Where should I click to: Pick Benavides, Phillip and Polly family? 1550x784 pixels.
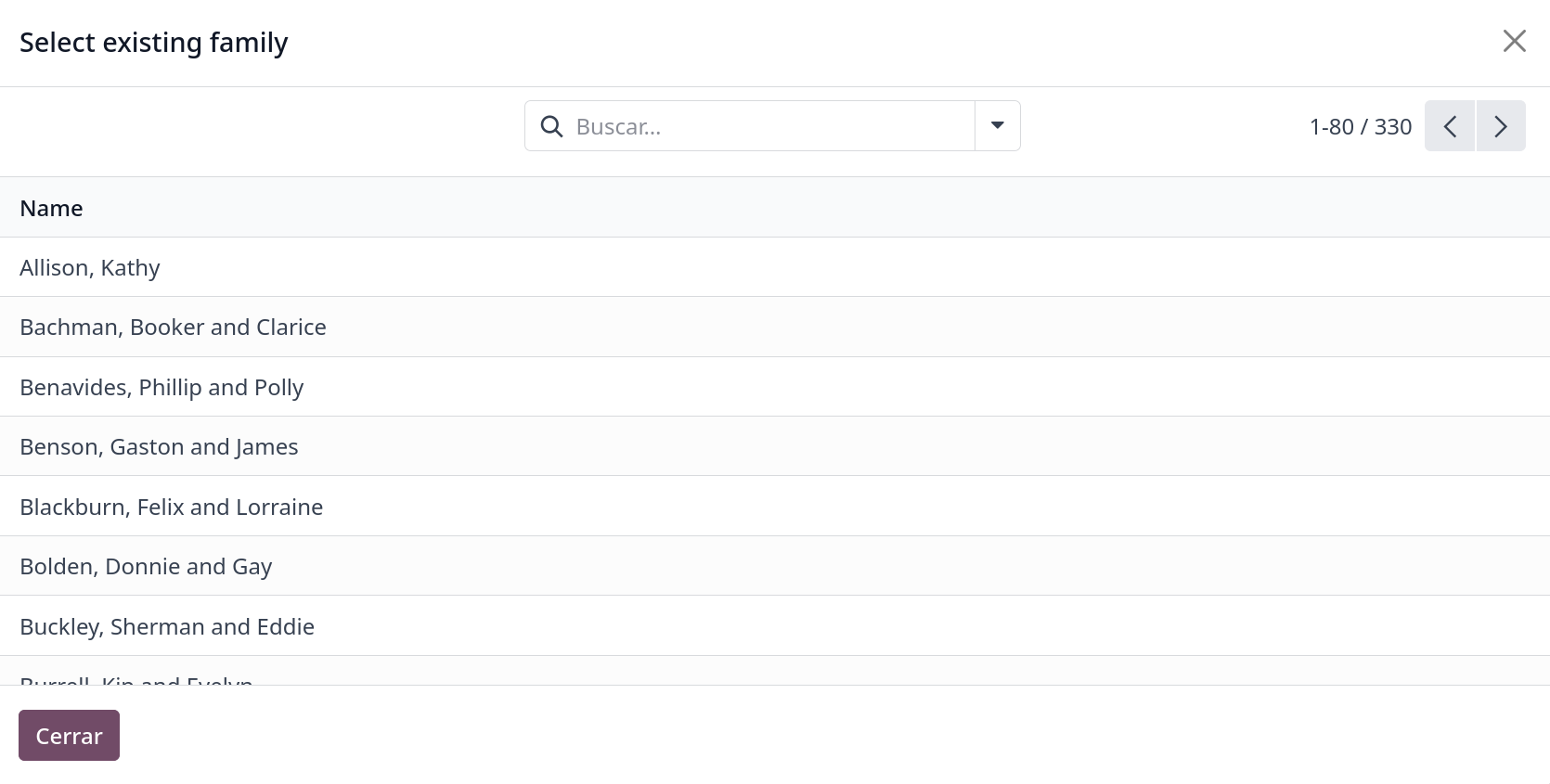tap(161, 388)
